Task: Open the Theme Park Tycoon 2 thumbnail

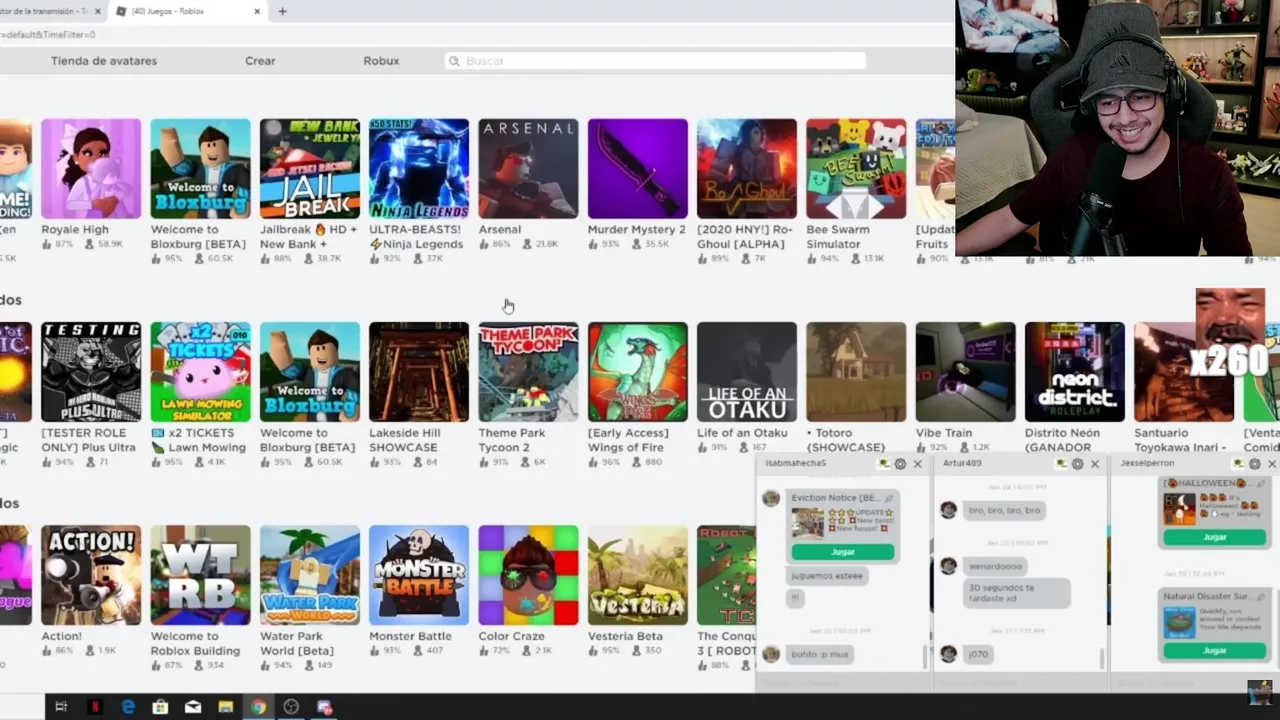Action: 528,372
